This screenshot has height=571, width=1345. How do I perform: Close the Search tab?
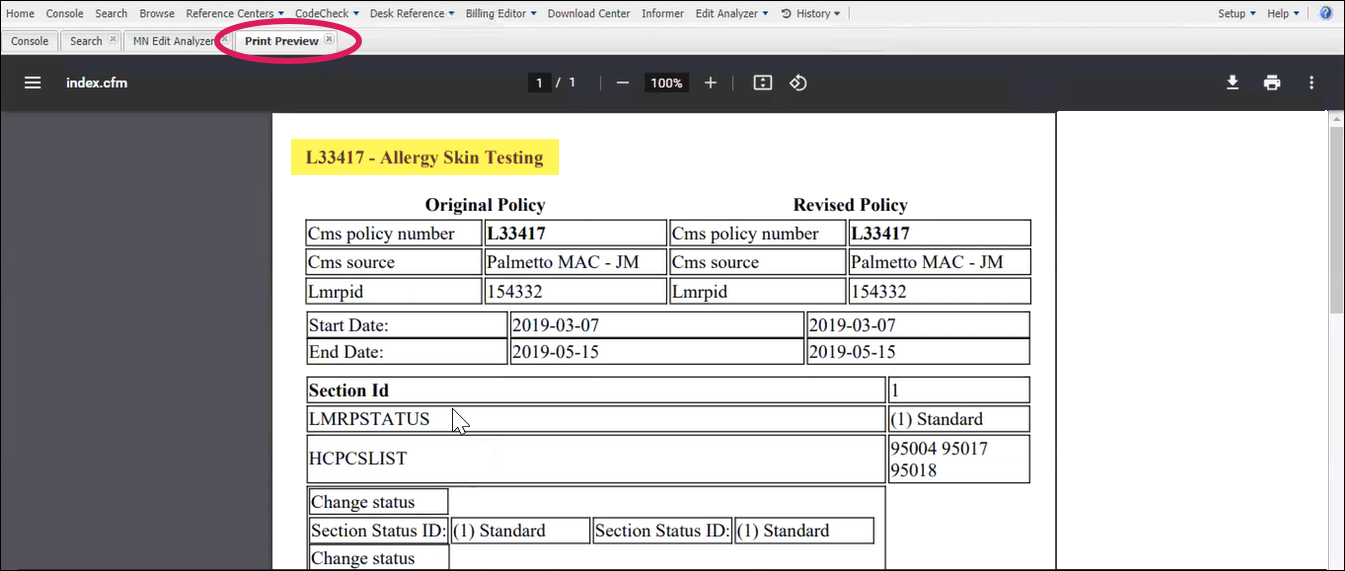point(112,40)
